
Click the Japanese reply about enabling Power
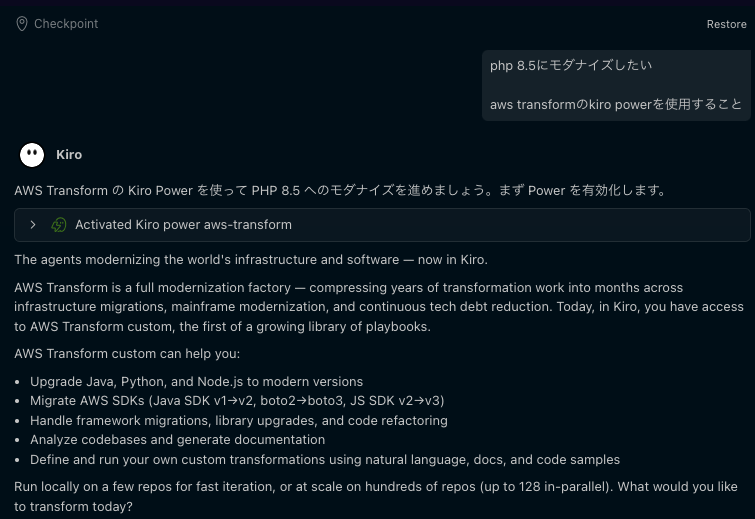(340, 190)
